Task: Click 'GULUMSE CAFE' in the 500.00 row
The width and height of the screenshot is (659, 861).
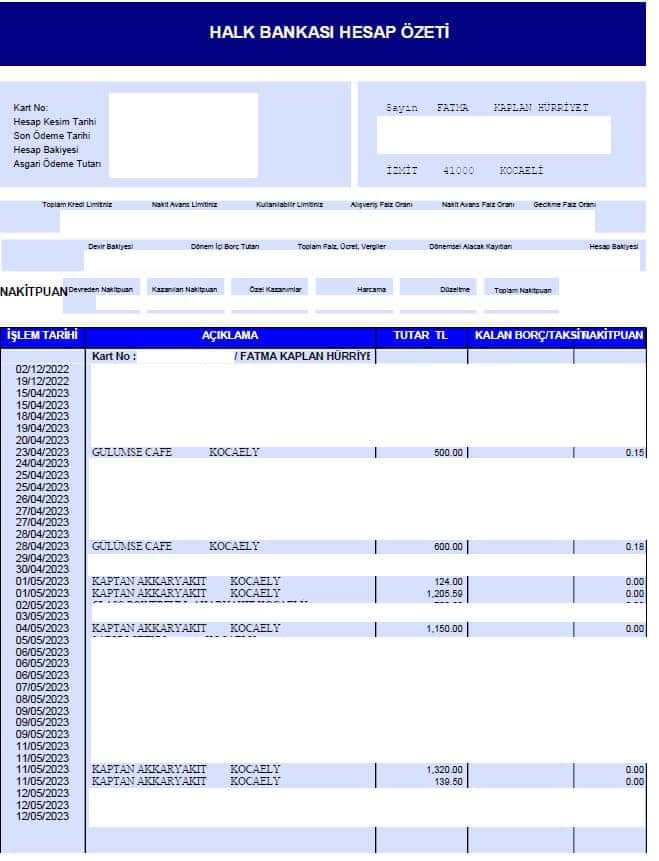Action: pos(132,452)
